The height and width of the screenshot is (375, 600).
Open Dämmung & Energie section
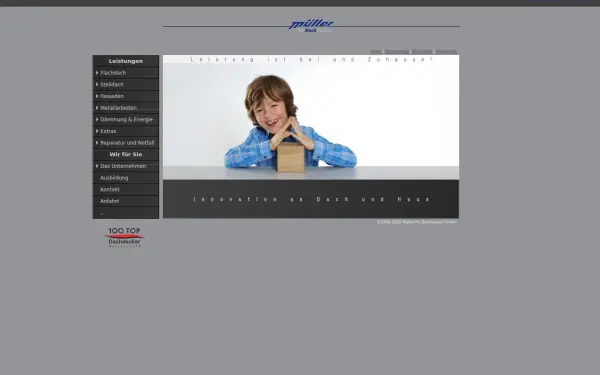pos(126,119)
